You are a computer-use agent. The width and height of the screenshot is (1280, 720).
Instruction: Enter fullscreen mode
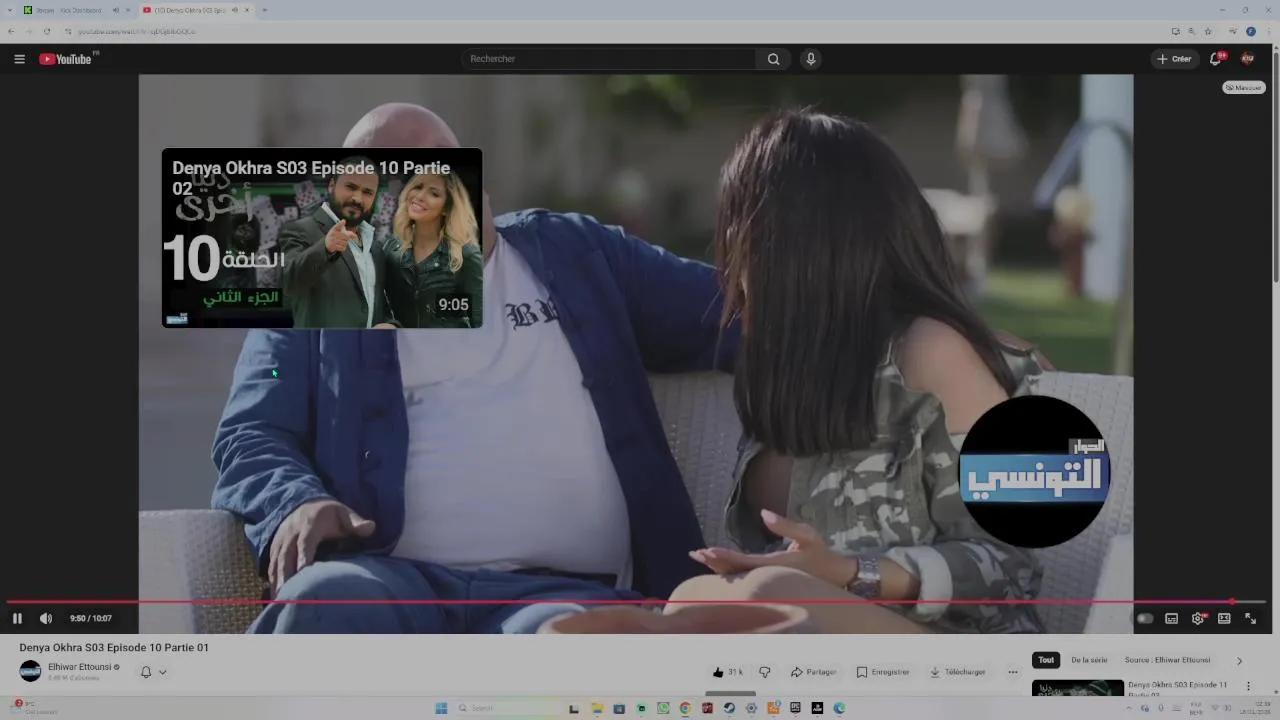pyautogui.click(x=1250, y=618)
